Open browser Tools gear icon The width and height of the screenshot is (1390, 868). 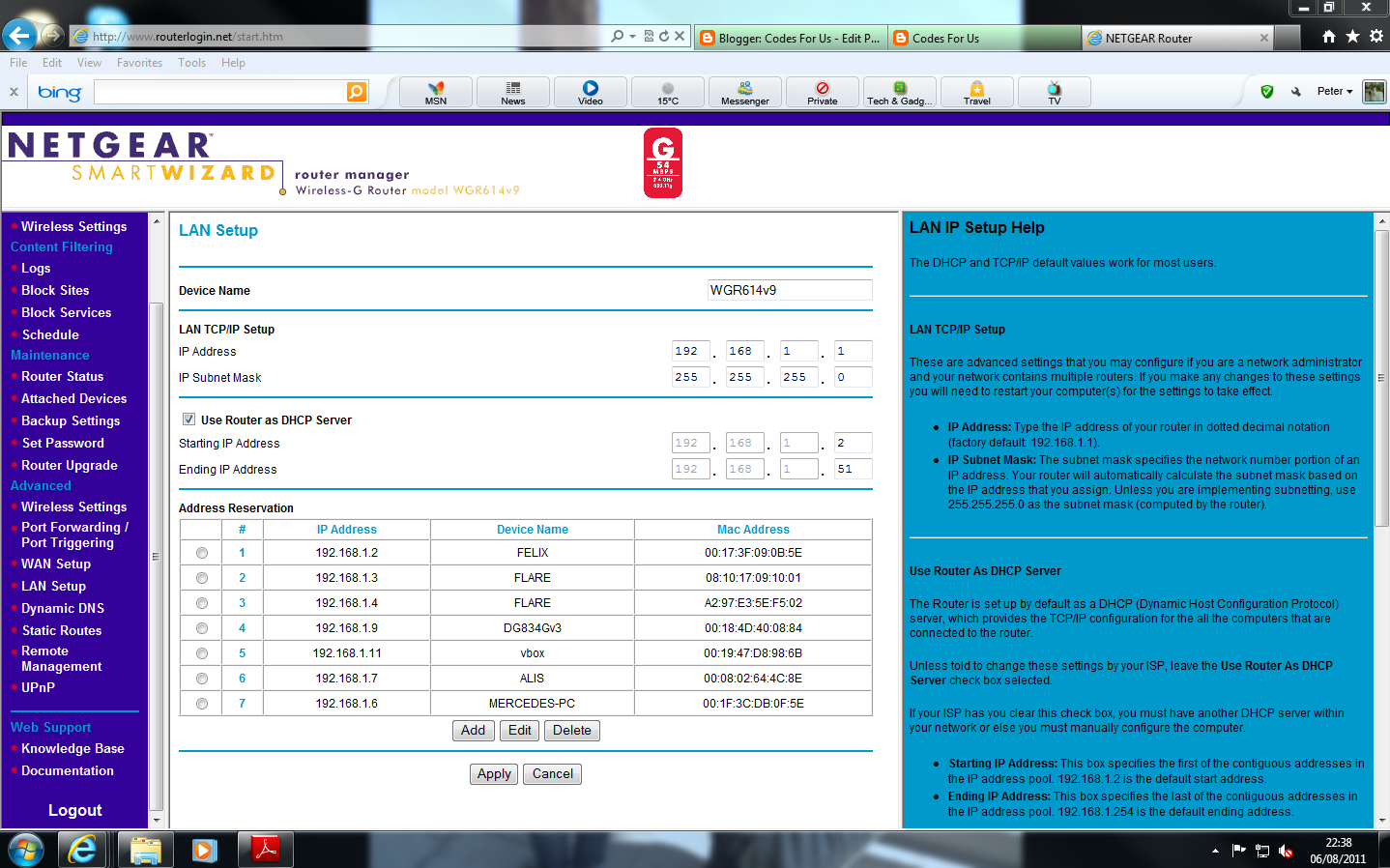coord(1376,36)
